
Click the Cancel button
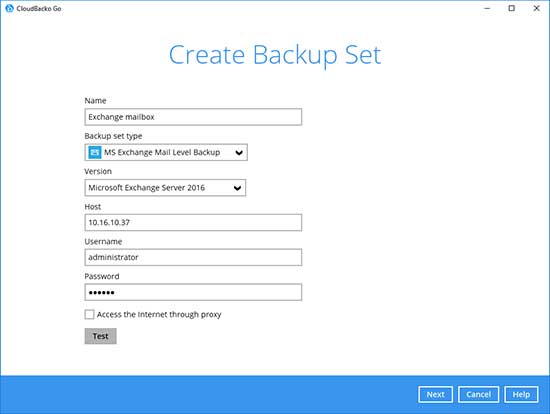pos(478,395)
